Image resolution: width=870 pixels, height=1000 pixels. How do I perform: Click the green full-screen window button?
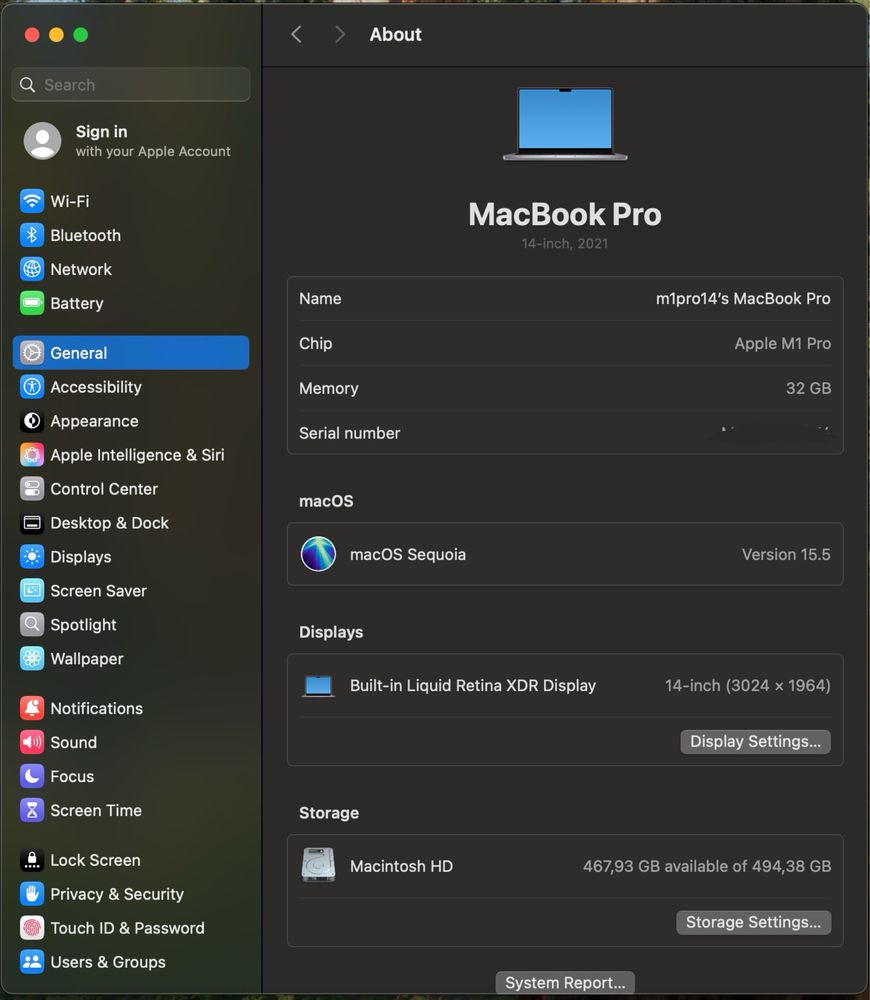click(80, 34)
